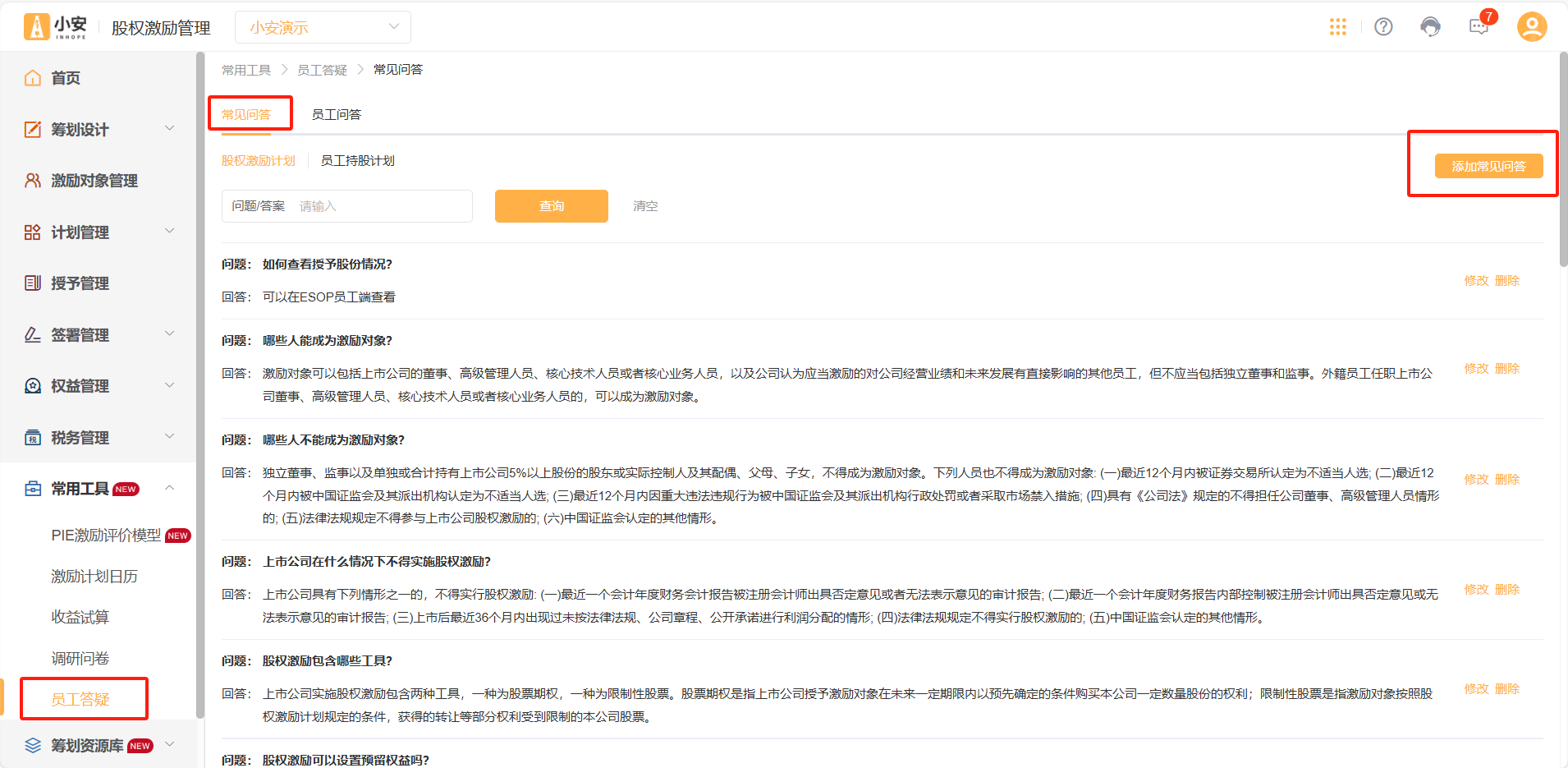Expand the 签署管理 sidebar menu

pos(170,333)
